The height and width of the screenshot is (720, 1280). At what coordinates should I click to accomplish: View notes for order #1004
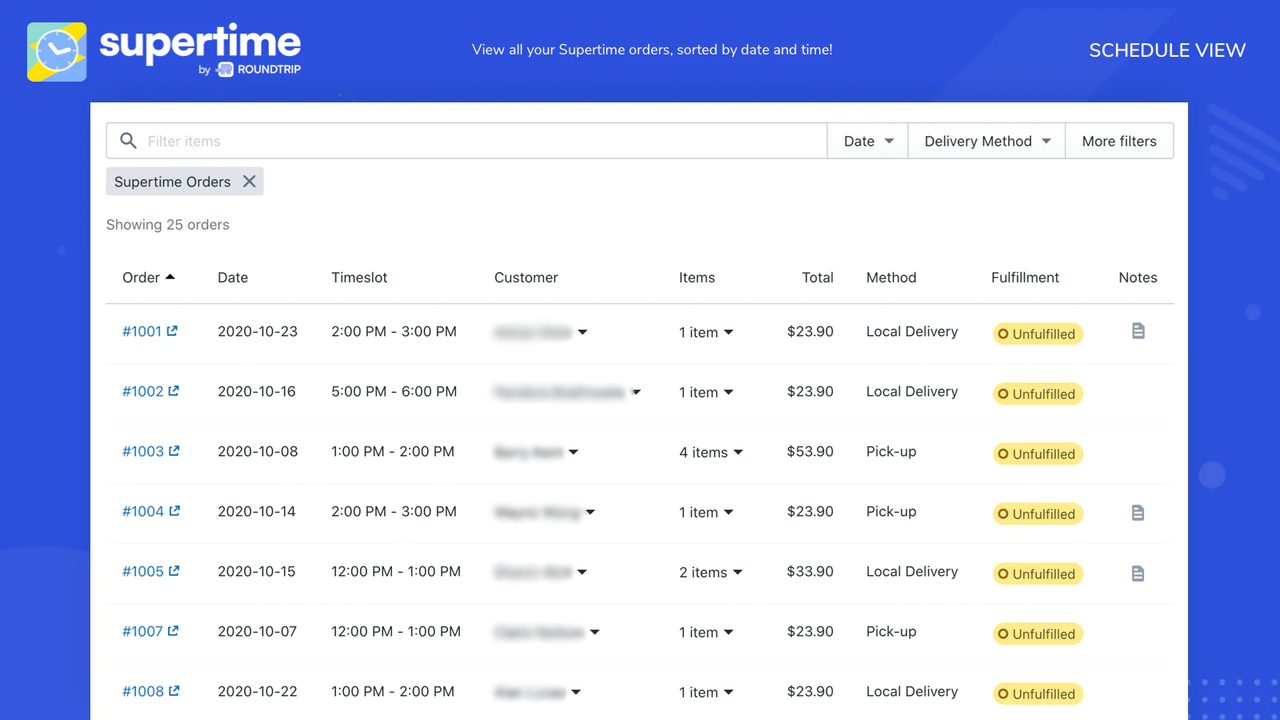click(x=1137, y=511)
